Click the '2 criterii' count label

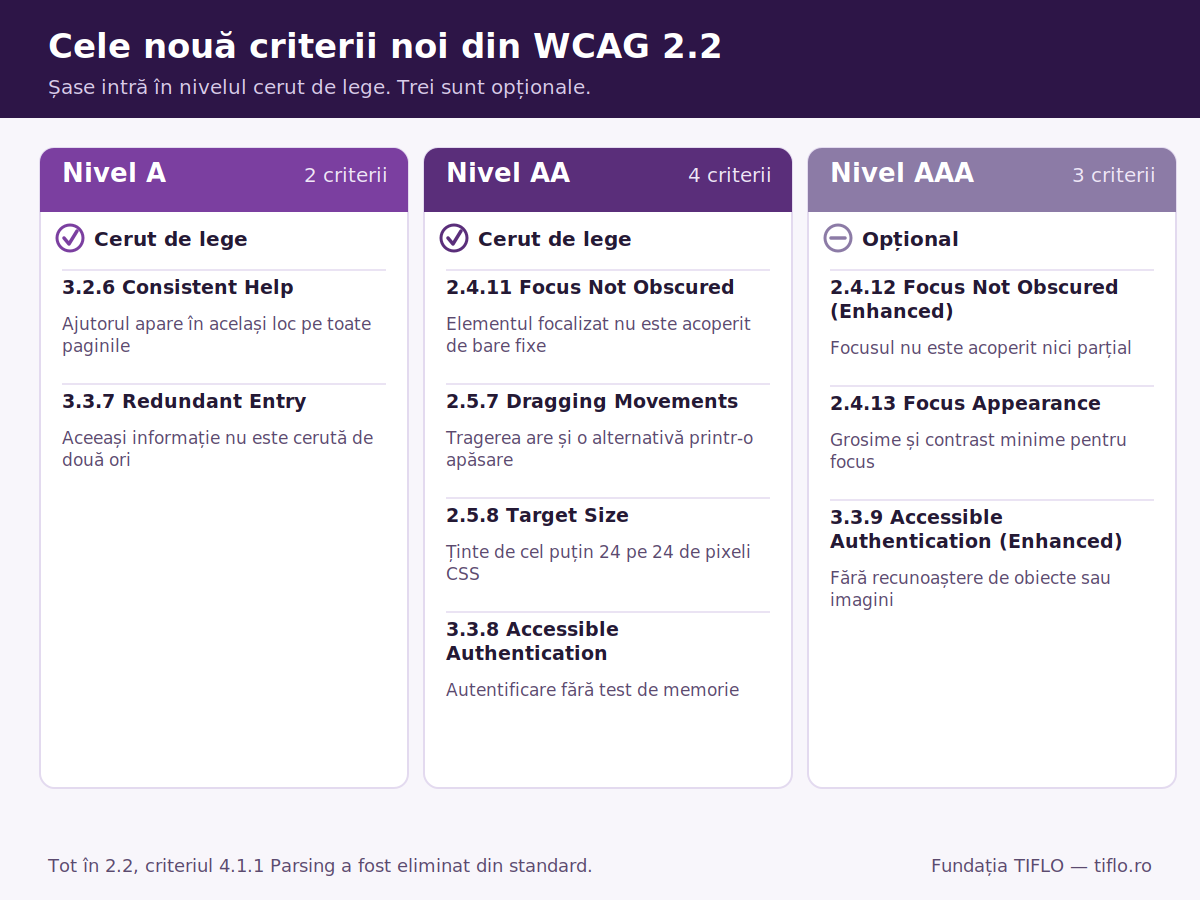[x=346, y=175]
